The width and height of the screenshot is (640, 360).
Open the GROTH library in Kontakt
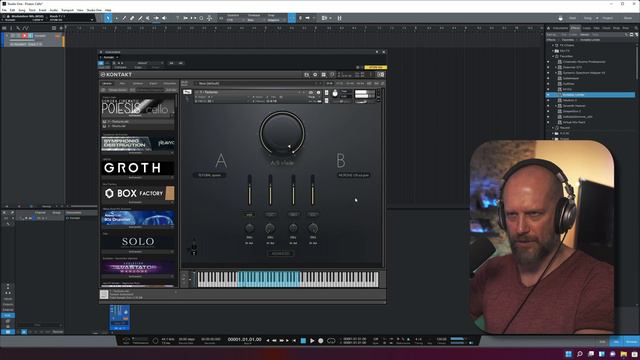[138, 168]
